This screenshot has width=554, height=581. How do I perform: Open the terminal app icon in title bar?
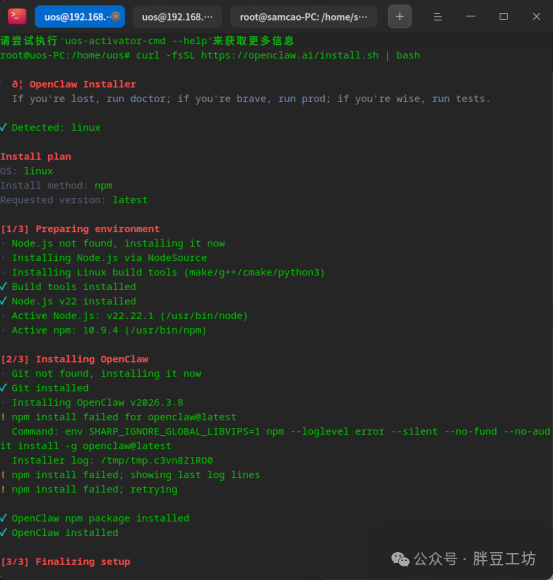pyautogui.click(x=17, y=17)
